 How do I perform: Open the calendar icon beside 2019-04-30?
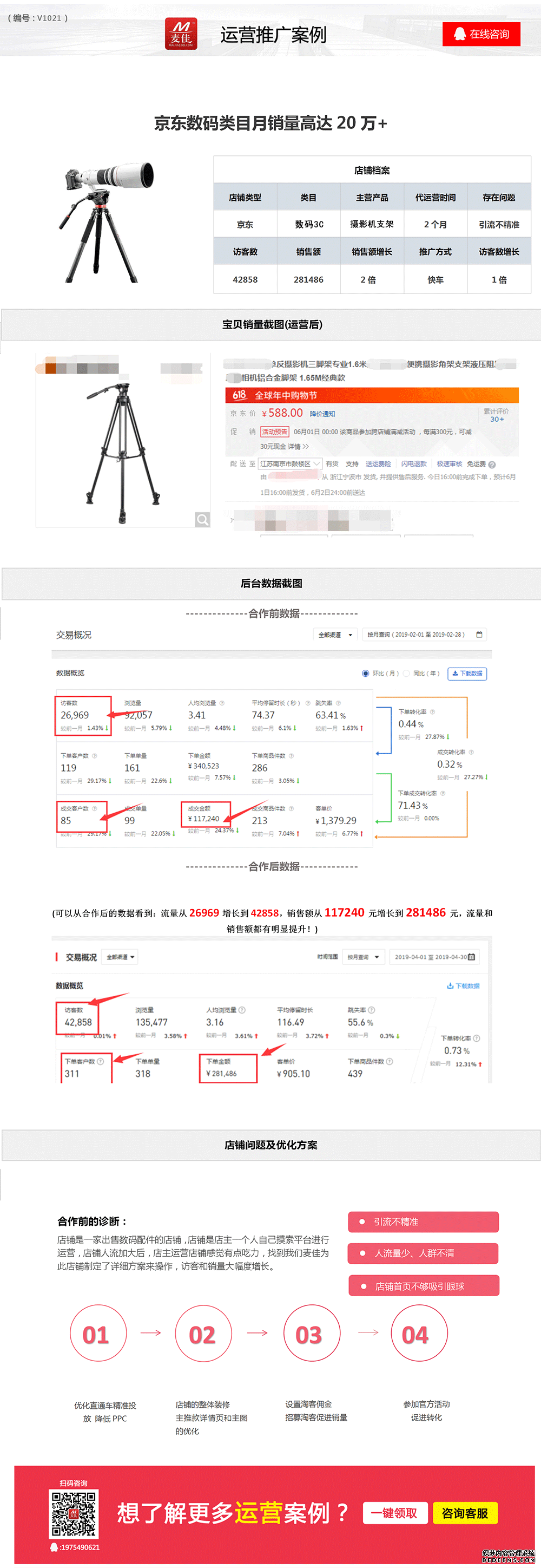pyautogui.click(x=471, y=957)
